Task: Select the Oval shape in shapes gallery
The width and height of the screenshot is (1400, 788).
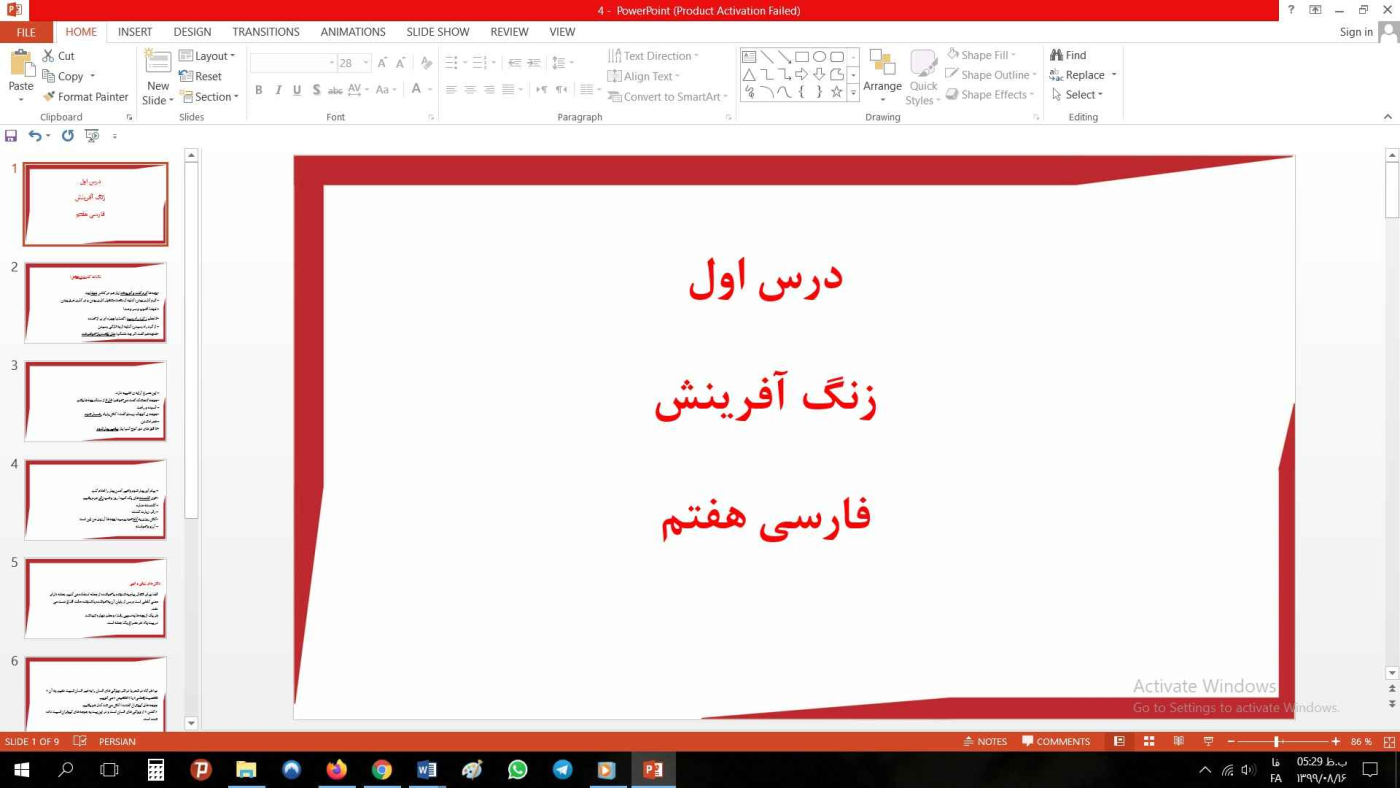Action: [819, 57]
